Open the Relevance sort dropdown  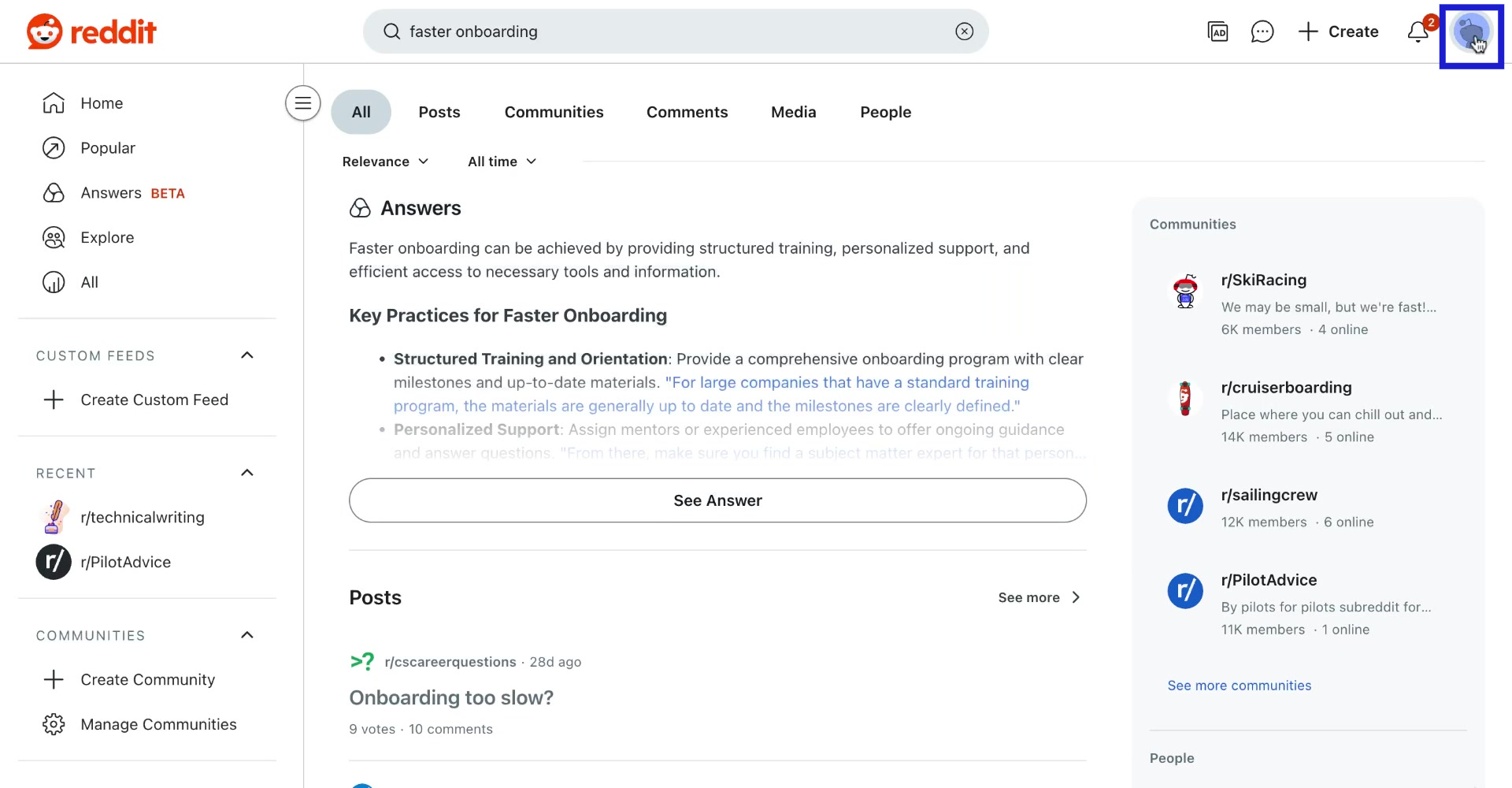pyautogui.click(x=385, y=162)
